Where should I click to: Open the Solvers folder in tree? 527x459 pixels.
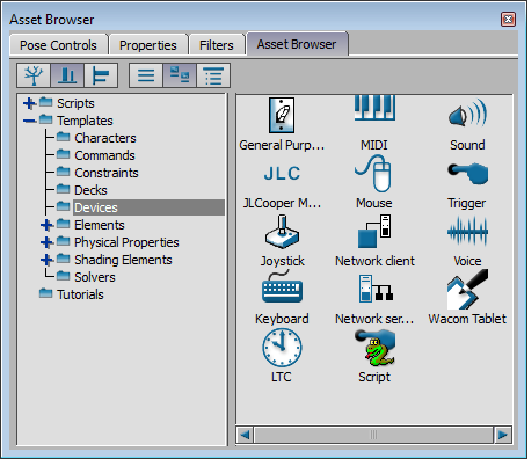pos(95,277)
